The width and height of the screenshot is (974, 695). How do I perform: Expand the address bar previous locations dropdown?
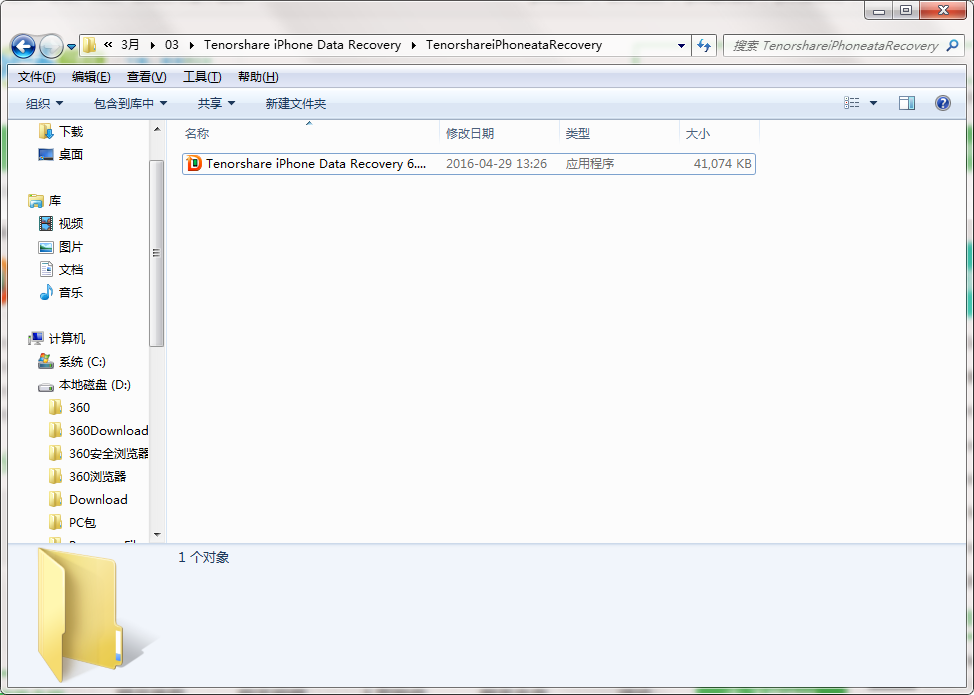click(681, 45)
